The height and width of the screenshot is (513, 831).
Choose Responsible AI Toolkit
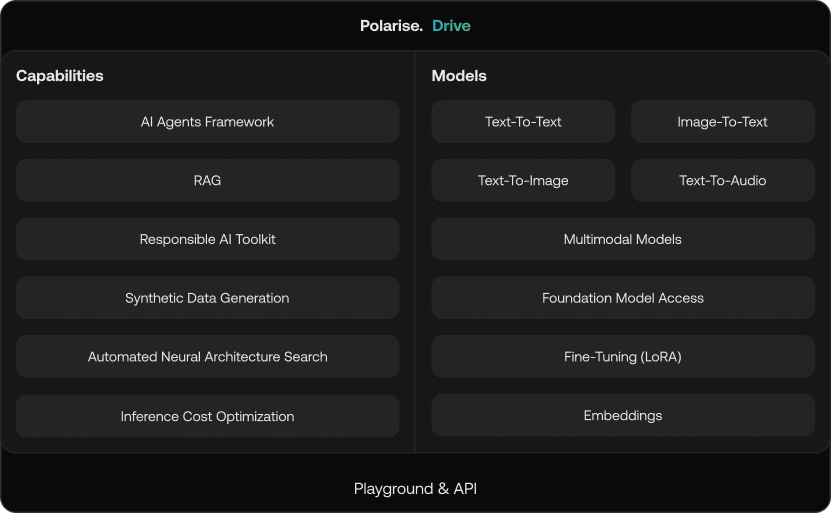[207, 239]
